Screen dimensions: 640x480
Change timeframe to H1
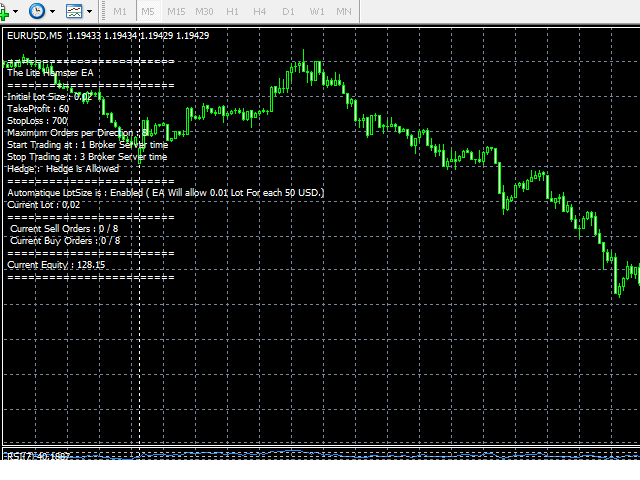[232, 11]
